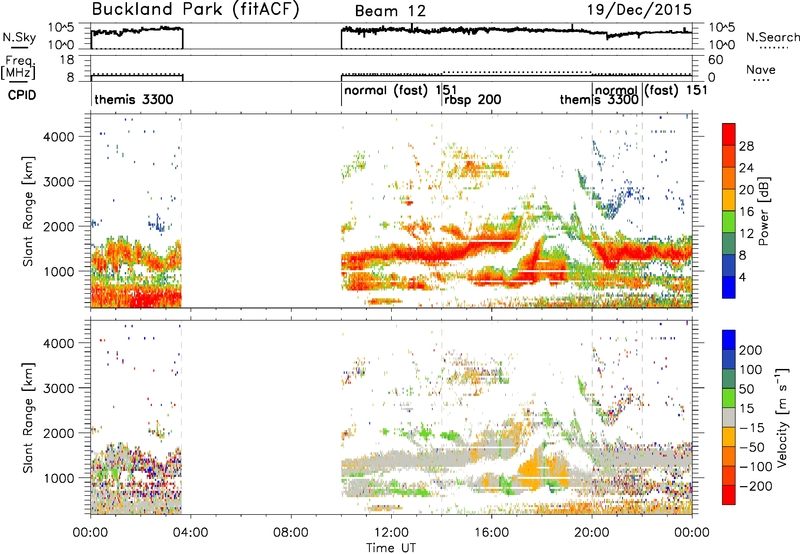Select the 'rbsp 200' CPID text
The height and width of the screenshot is (554, 800).
[x=472, y=99]
